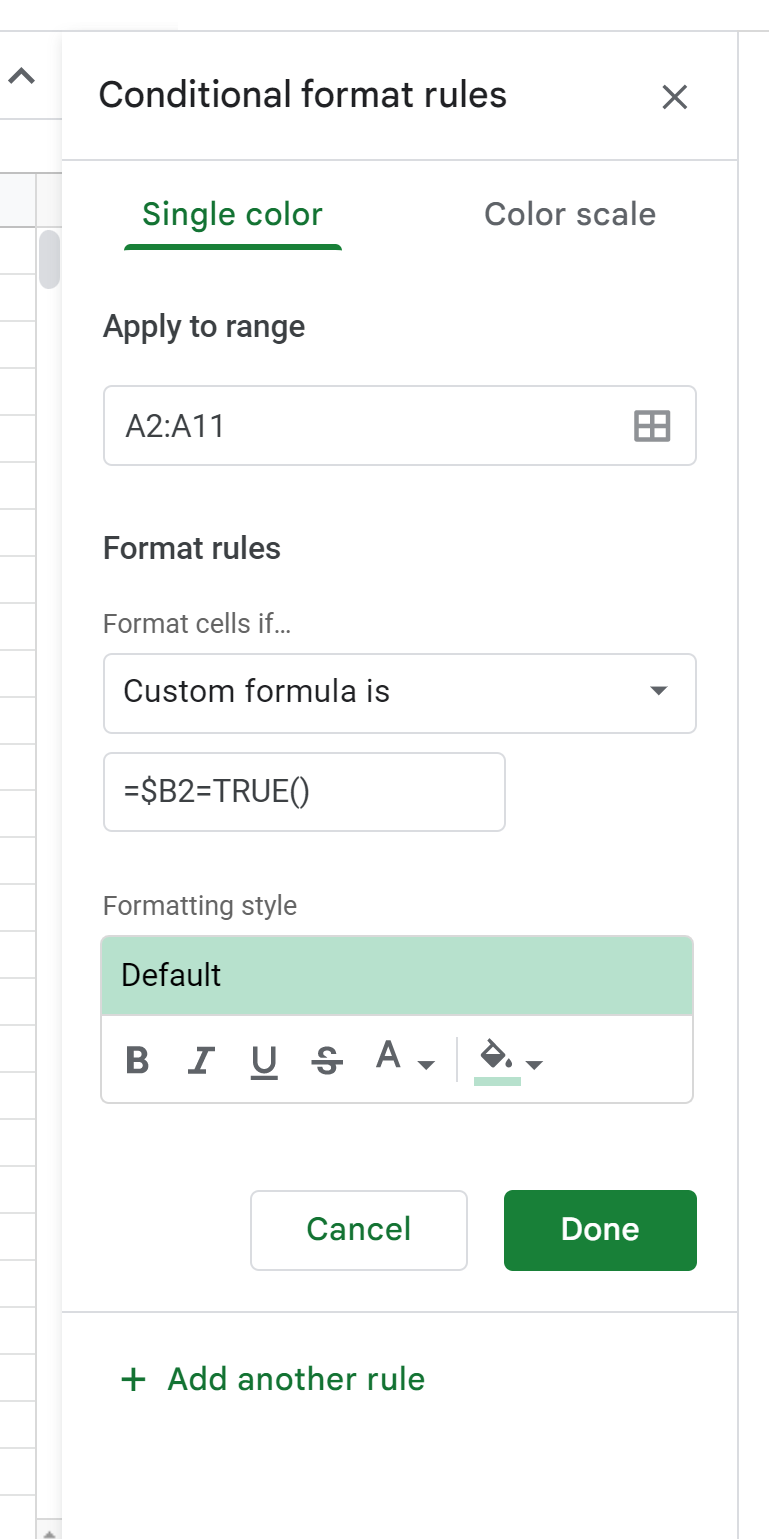769x1539 pixels.
Task: Close the Conditional format rules panel
Action: pos(675,97)
